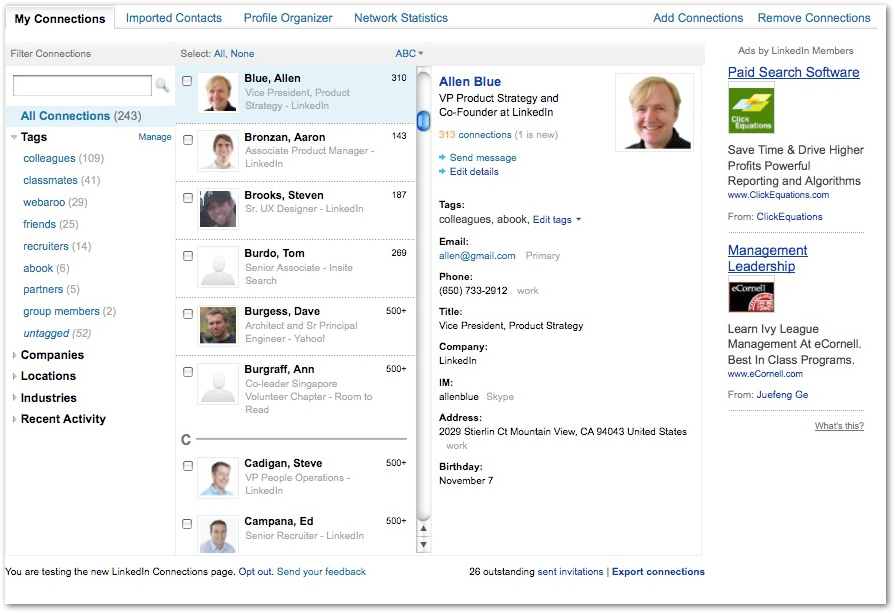Focus the Filter Connections search field
895x613 pixels.
[82, 86]
